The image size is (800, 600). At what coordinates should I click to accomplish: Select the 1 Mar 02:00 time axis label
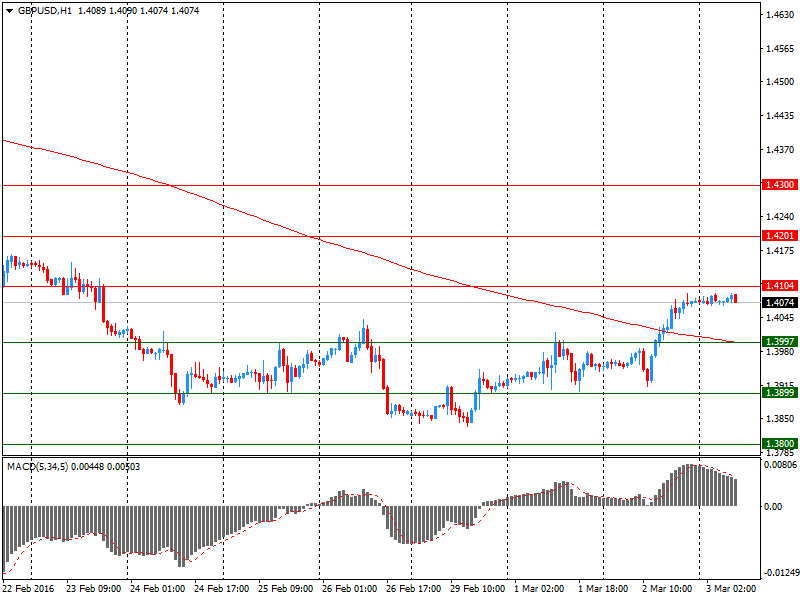pyautogui.click(x=539, y=589)
